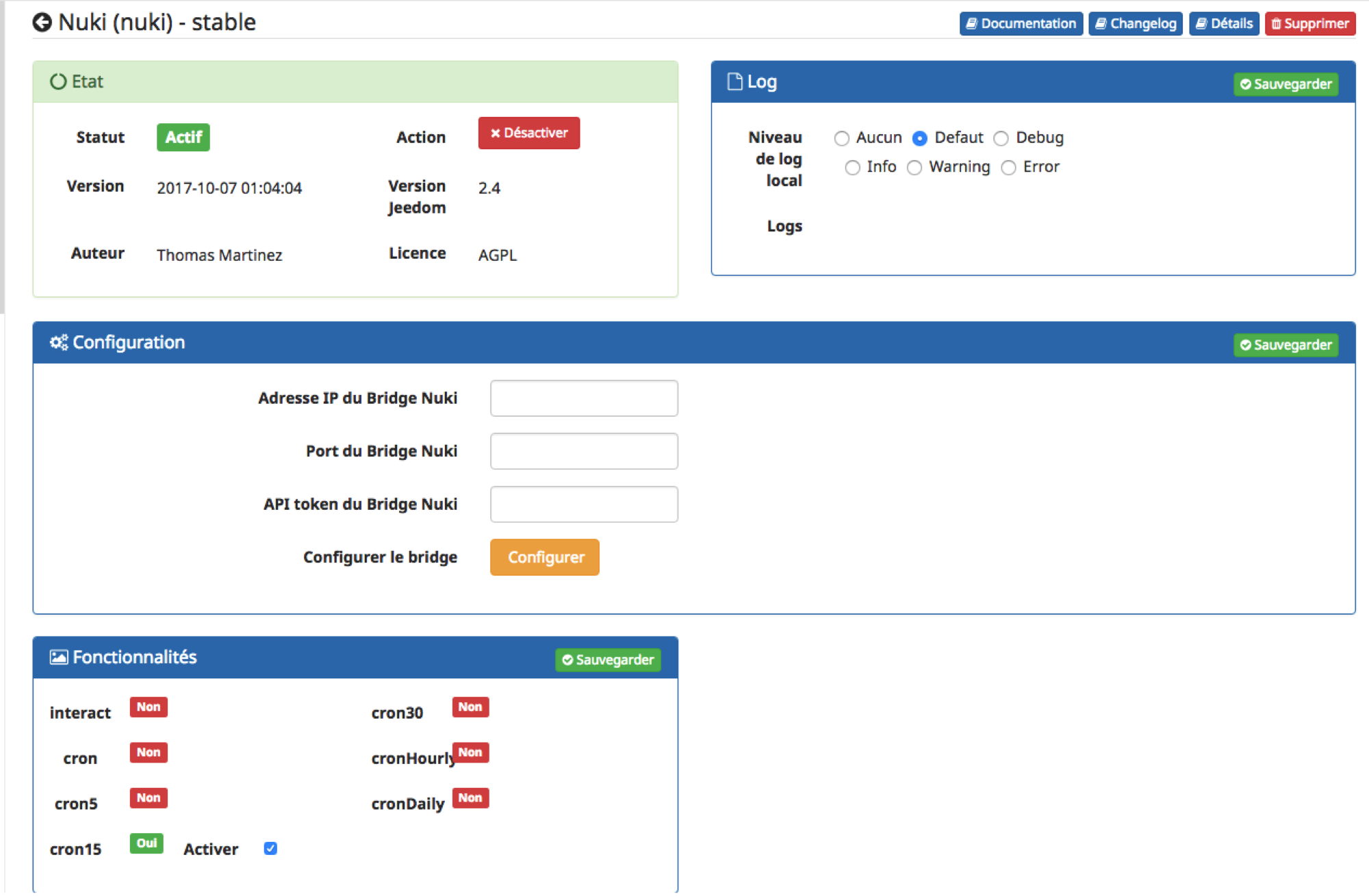1369x896 pixels.
Task: Click the author name Thomas Martinez
Action: point(219,255)
